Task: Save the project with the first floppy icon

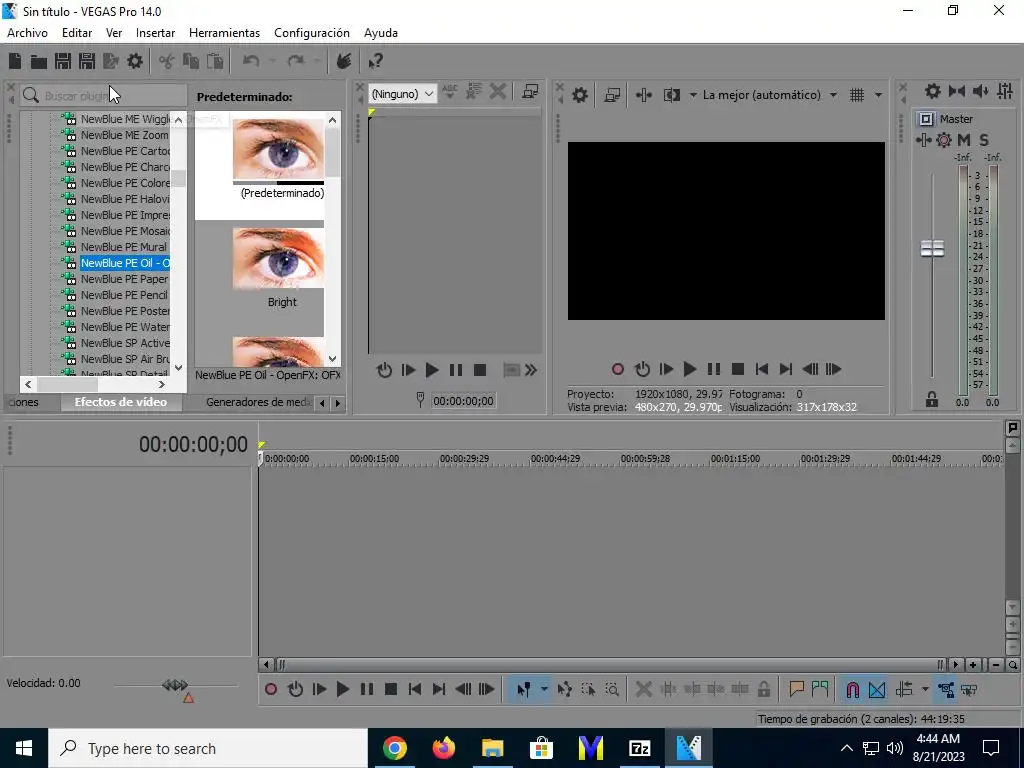Action: click(x=63, y=61)
